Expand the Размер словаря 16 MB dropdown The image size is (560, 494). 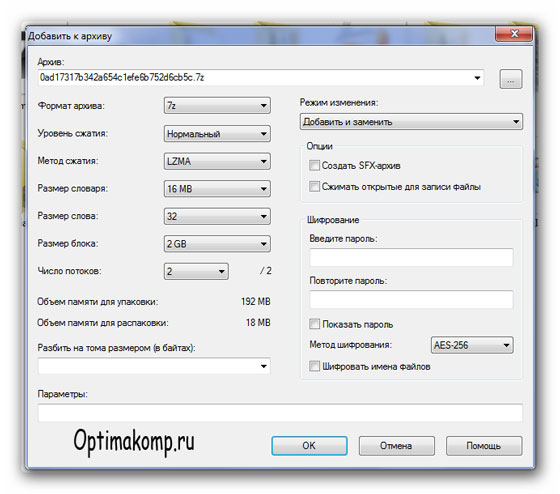[217, 189]
